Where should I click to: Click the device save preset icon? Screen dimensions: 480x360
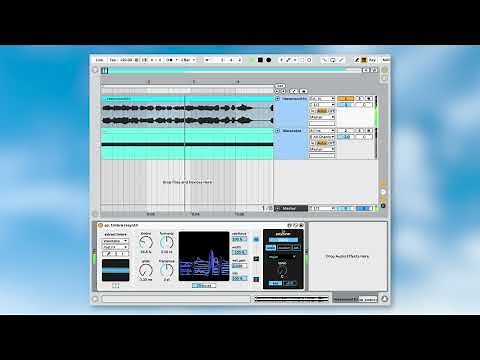pos(301,226)
